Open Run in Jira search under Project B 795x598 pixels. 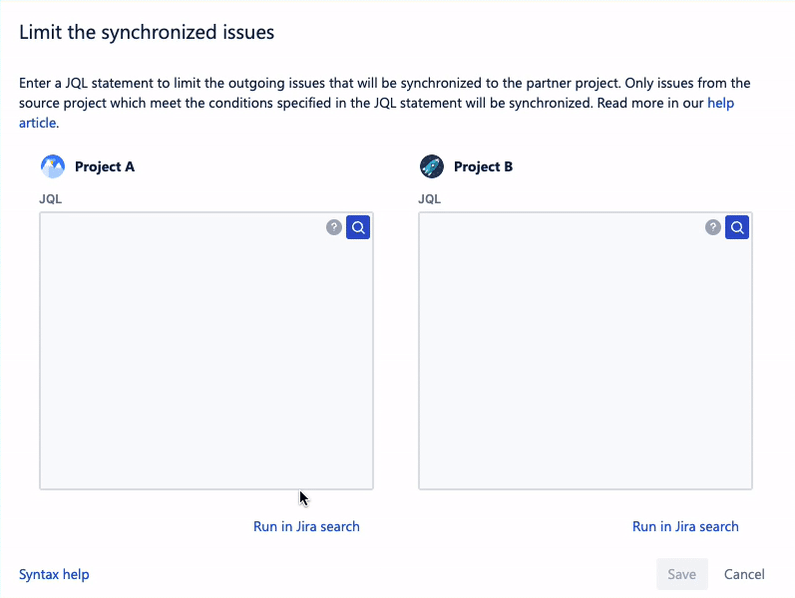[x=685, y=526]
